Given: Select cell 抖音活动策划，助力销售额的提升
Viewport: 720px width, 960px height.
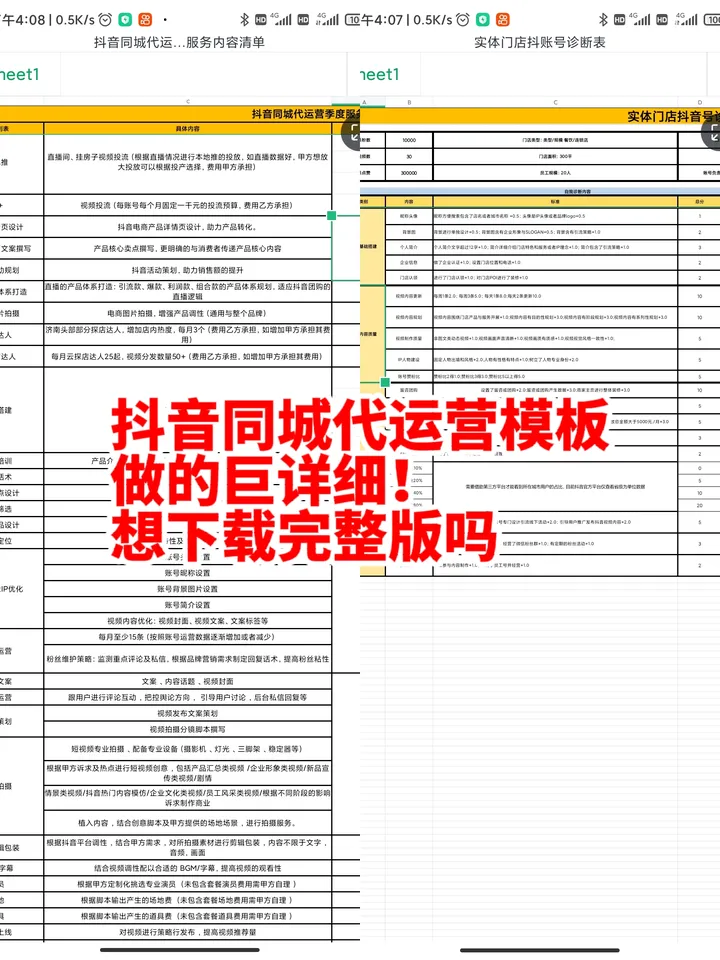Looking at the screenshot, I should pos(187,269).
